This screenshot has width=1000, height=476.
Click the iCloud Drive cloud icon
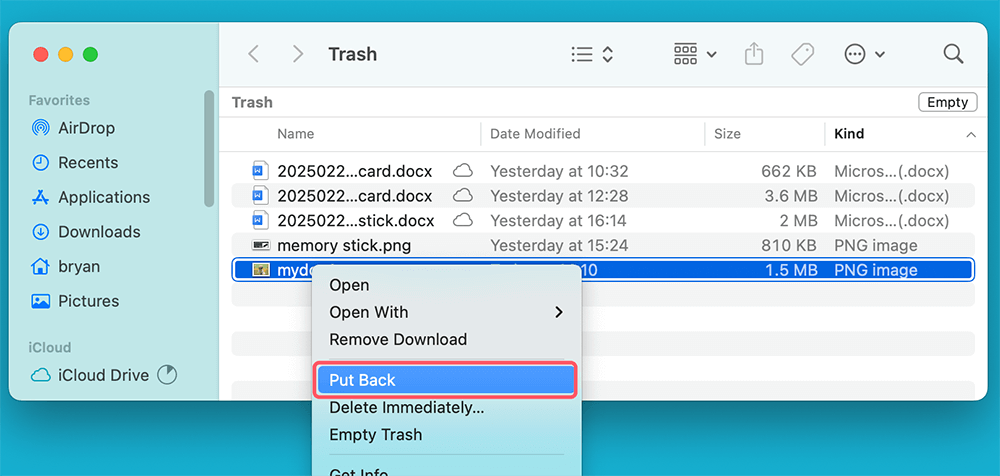click(41, 375)
